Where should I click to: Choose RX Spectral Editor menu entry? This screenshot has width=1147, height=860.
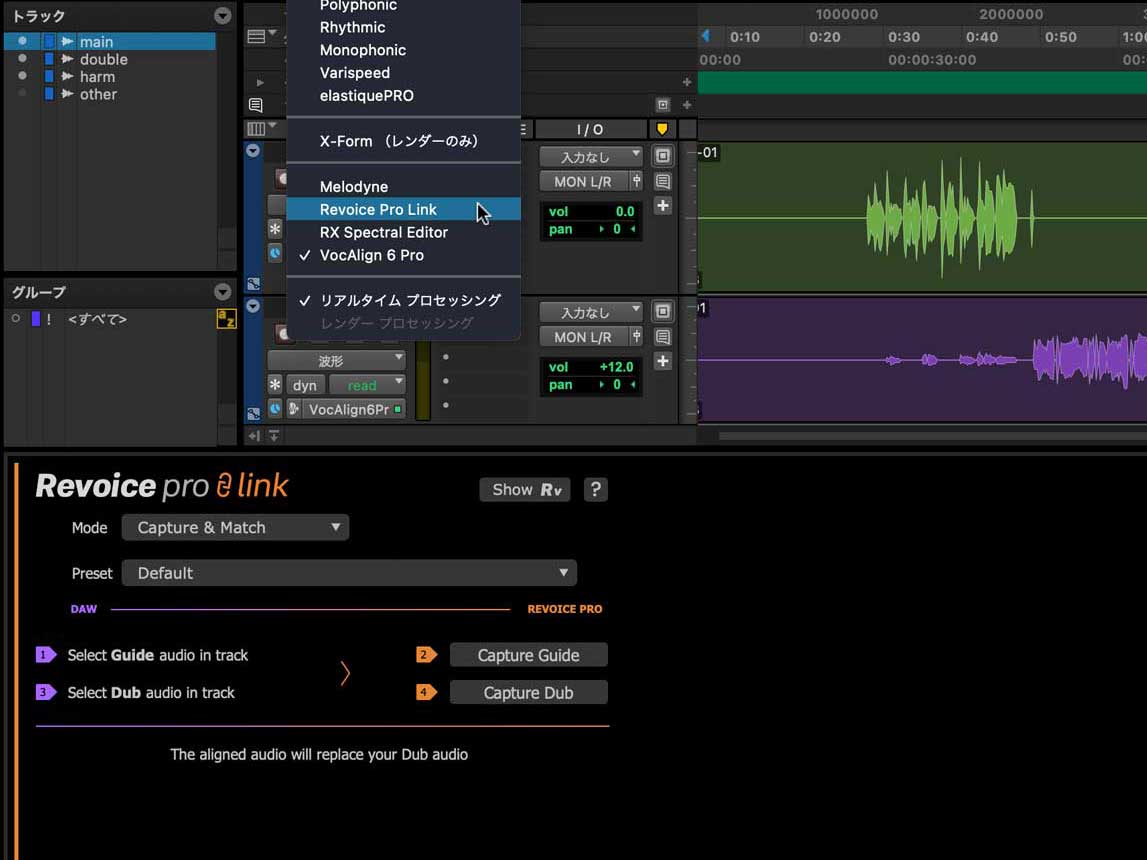coord(403,233)
